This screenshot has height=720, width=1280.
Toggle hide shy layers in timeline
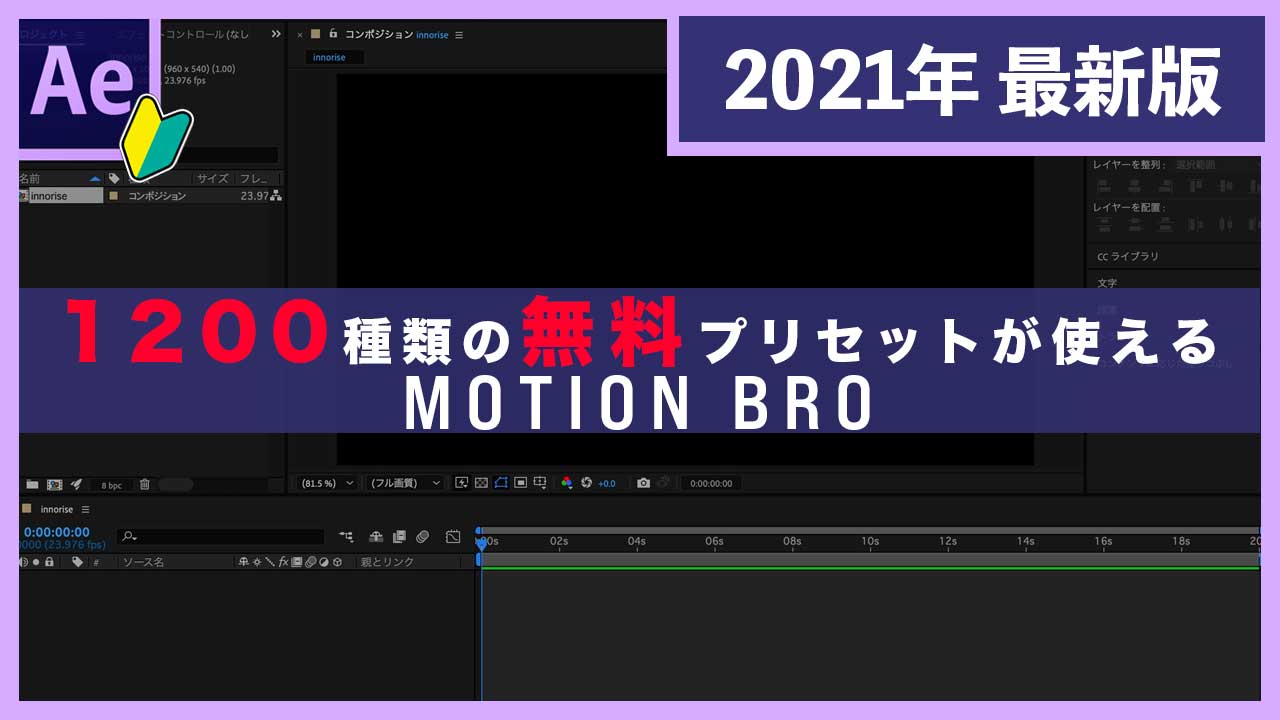(376, 537)
